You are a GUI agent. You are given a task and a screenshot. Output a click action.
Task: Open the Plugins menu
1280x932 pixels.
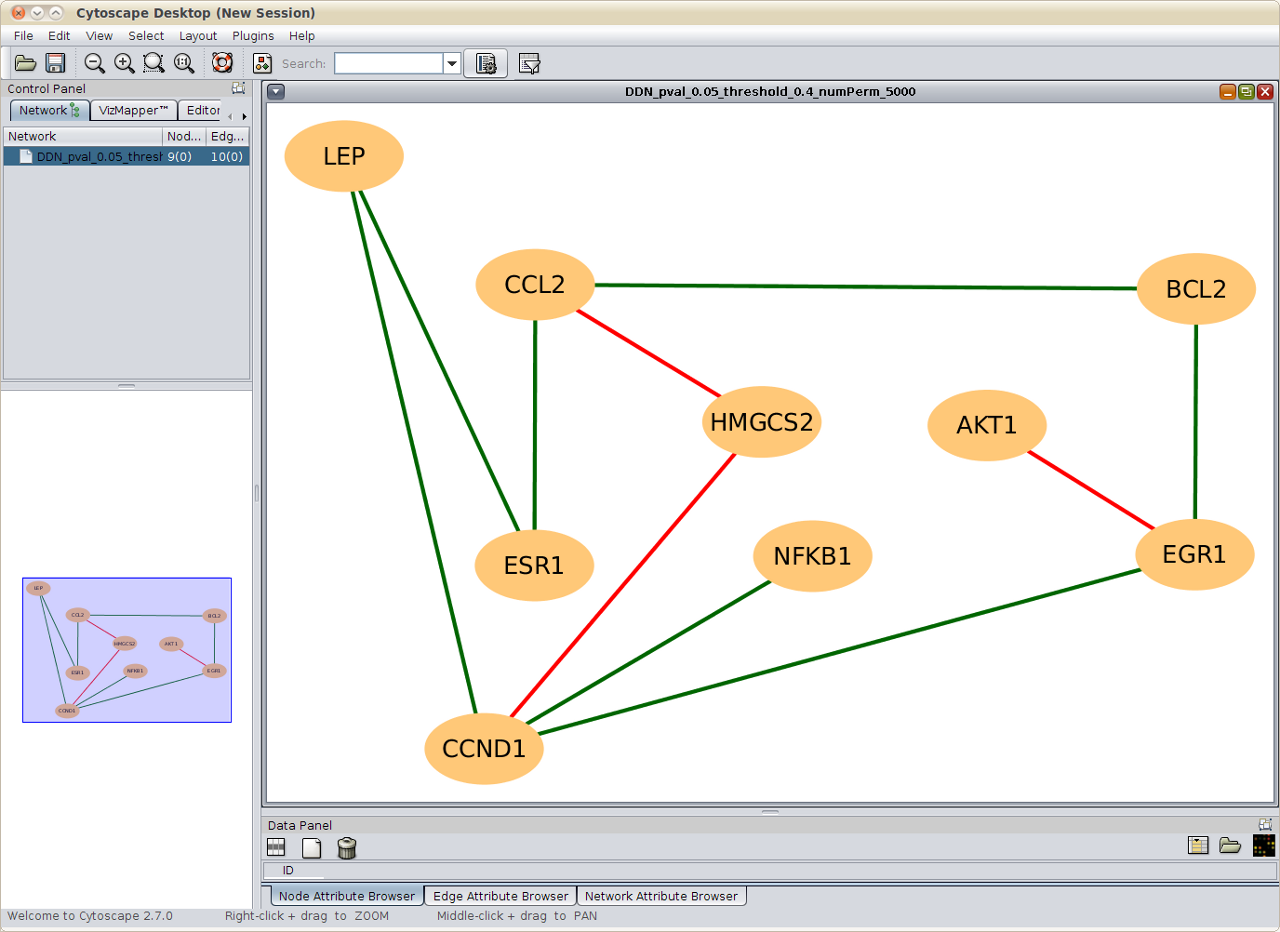point(253,36)
